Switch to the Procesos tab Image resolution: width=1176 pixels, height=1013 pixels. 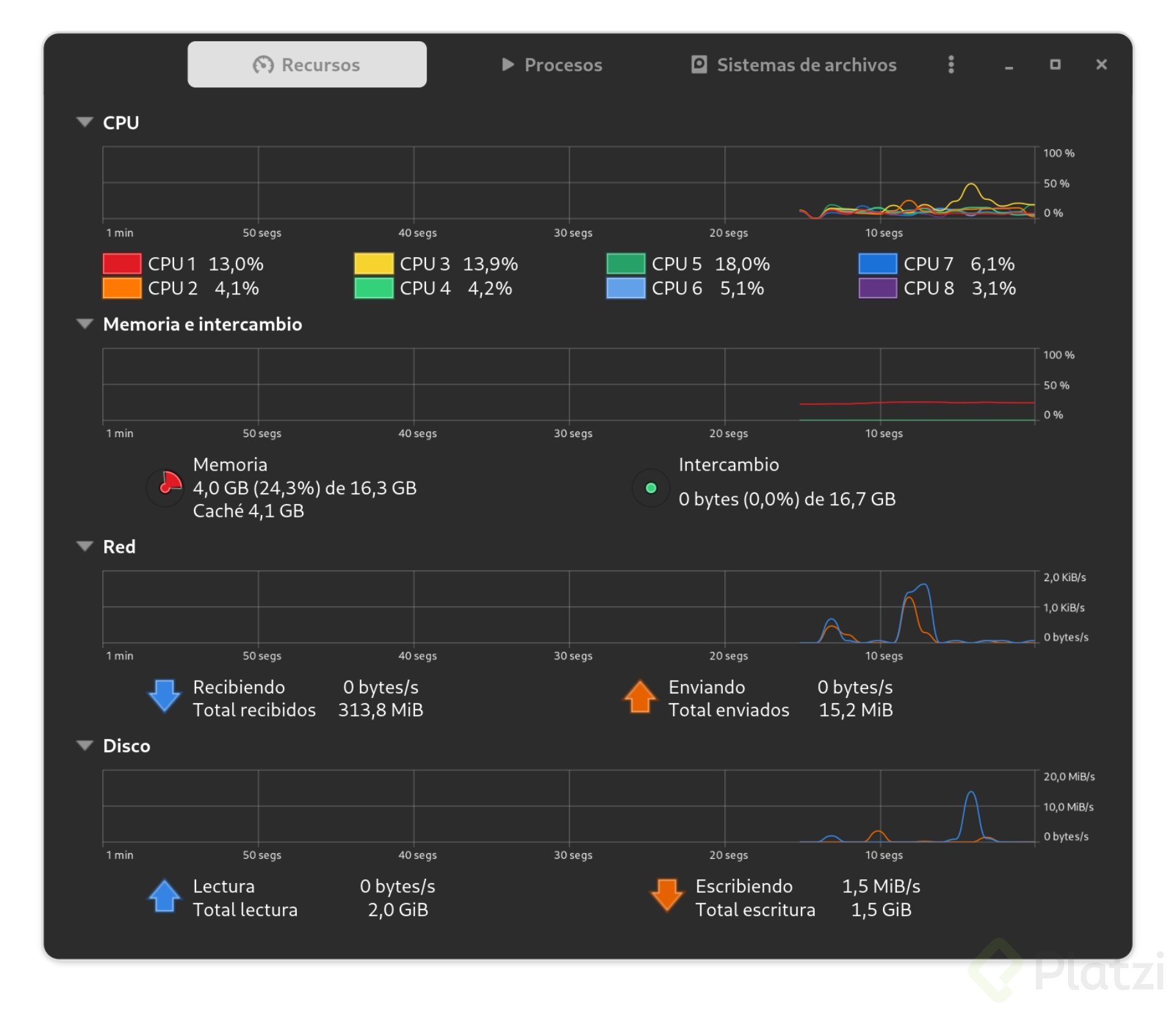(x=551, y=64)
